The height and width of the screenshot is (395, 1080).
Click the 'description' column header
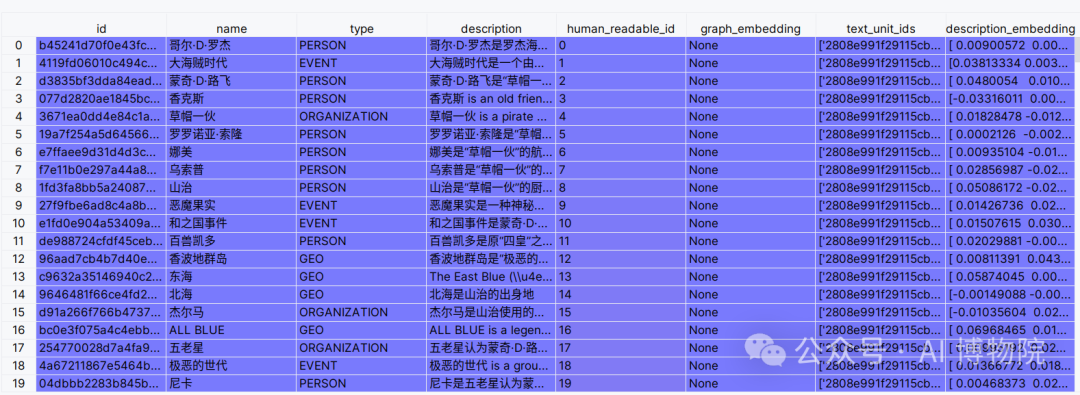[491, 29]
